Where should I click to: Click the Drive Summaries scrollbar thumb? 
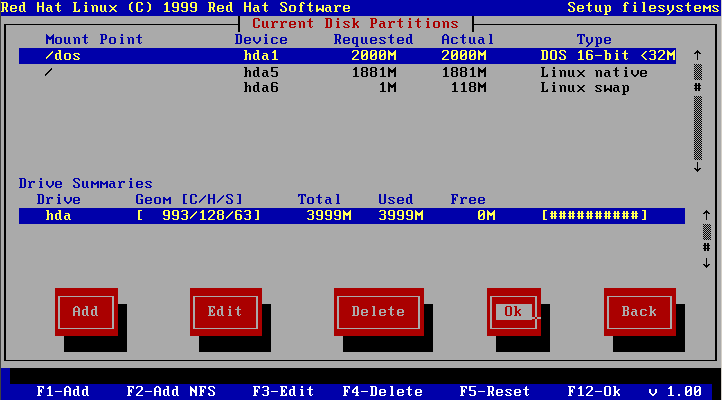point(706,246)
